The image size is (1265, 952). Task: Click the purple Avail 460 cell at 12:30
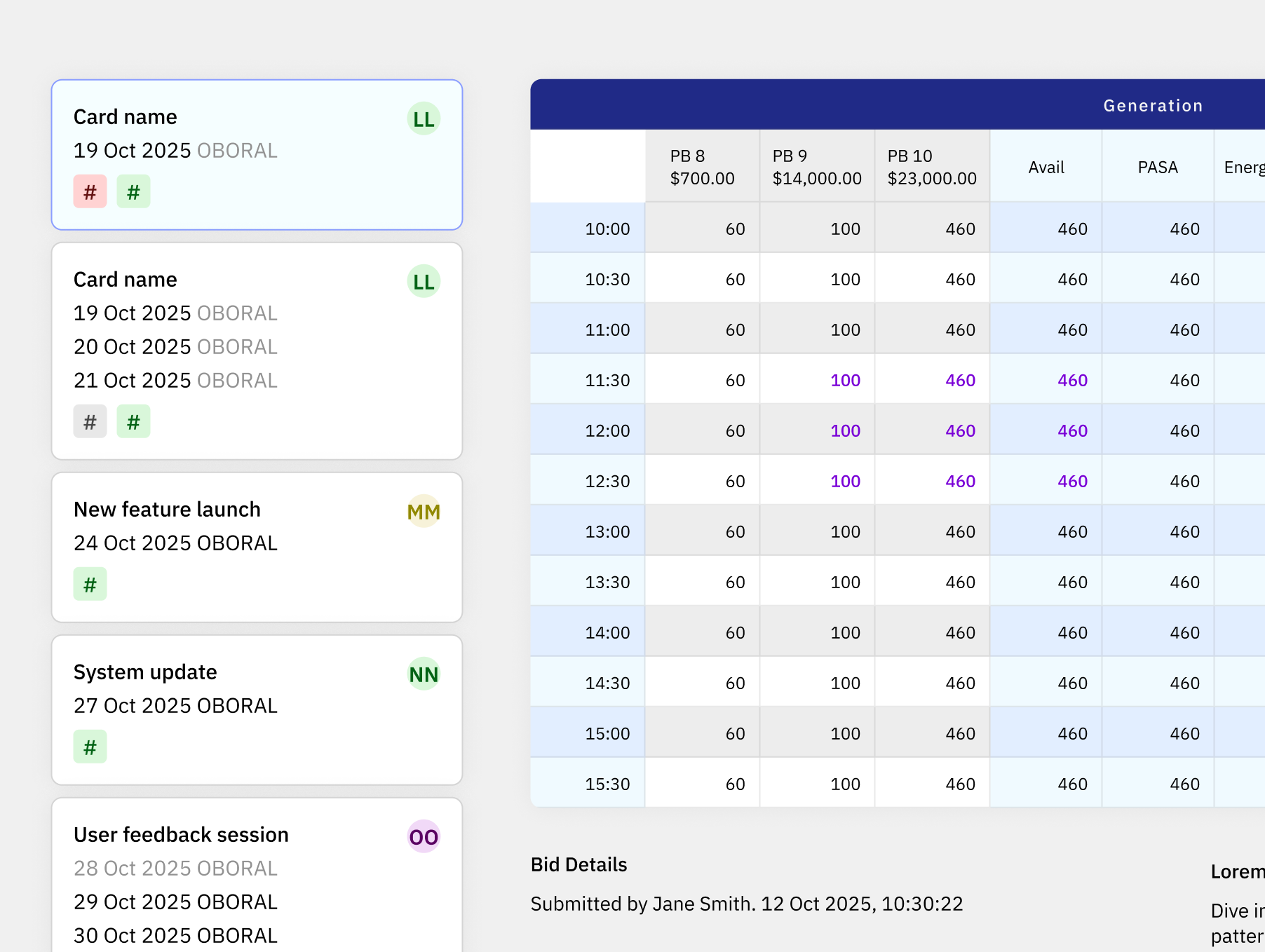(x=1072, y=481)
